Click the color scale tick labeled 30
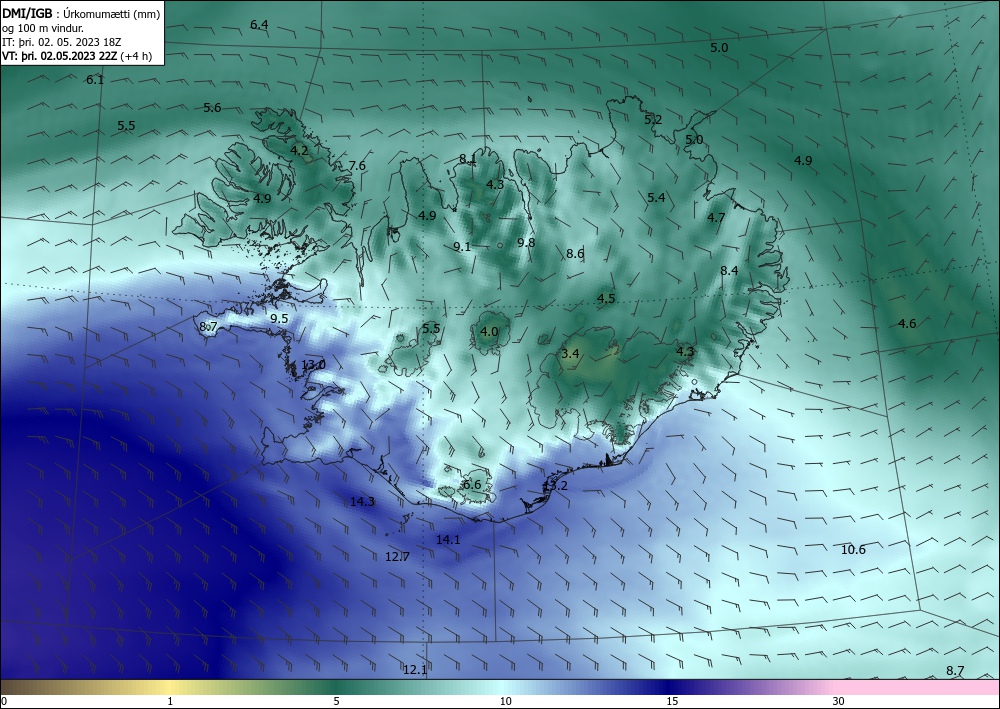Viewport: 1000px width, 709px height. [x=839, y=701]
